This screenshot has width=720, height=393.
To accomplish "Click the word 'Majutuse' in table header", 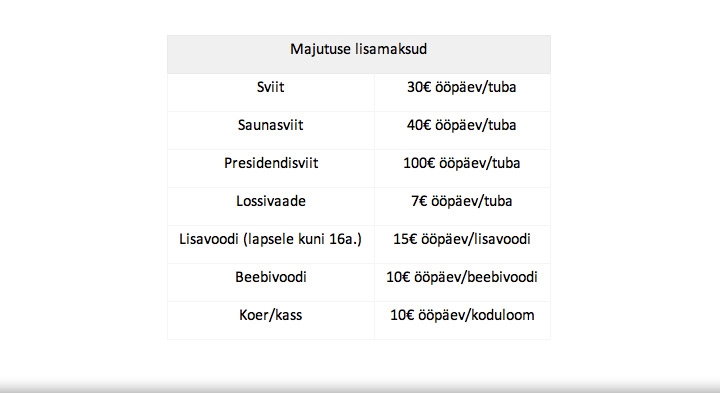I will tap(320, 49).
